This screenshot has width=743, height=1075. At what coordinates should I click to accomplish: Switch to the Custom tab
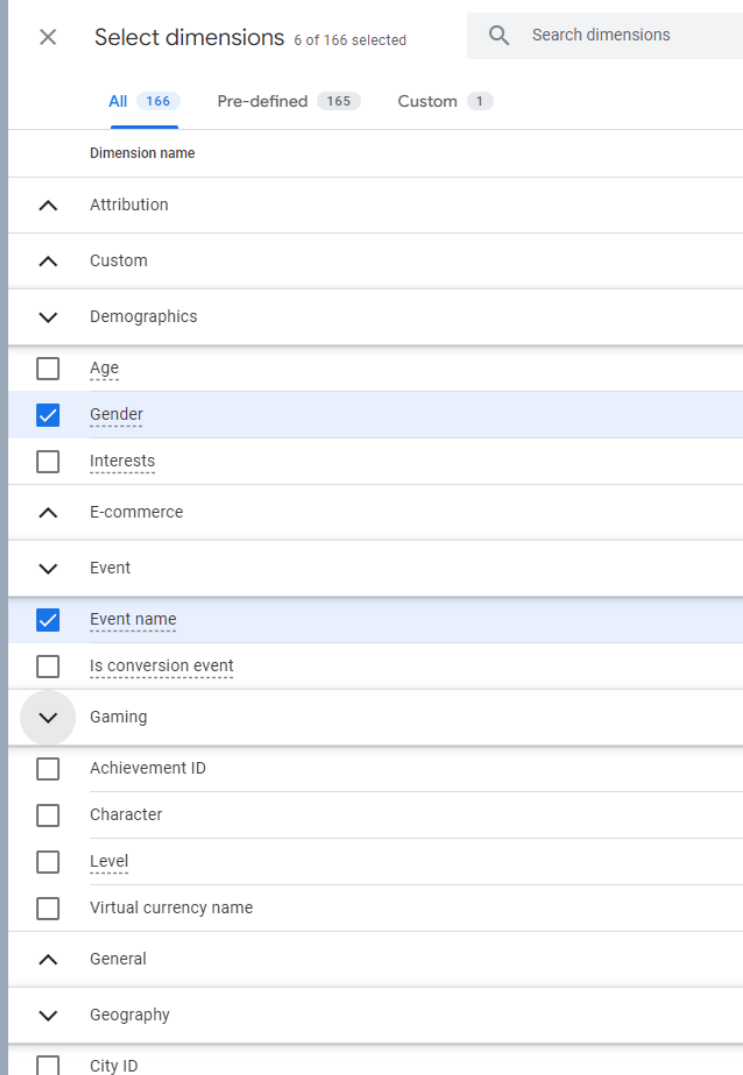[x=445, y=101]
